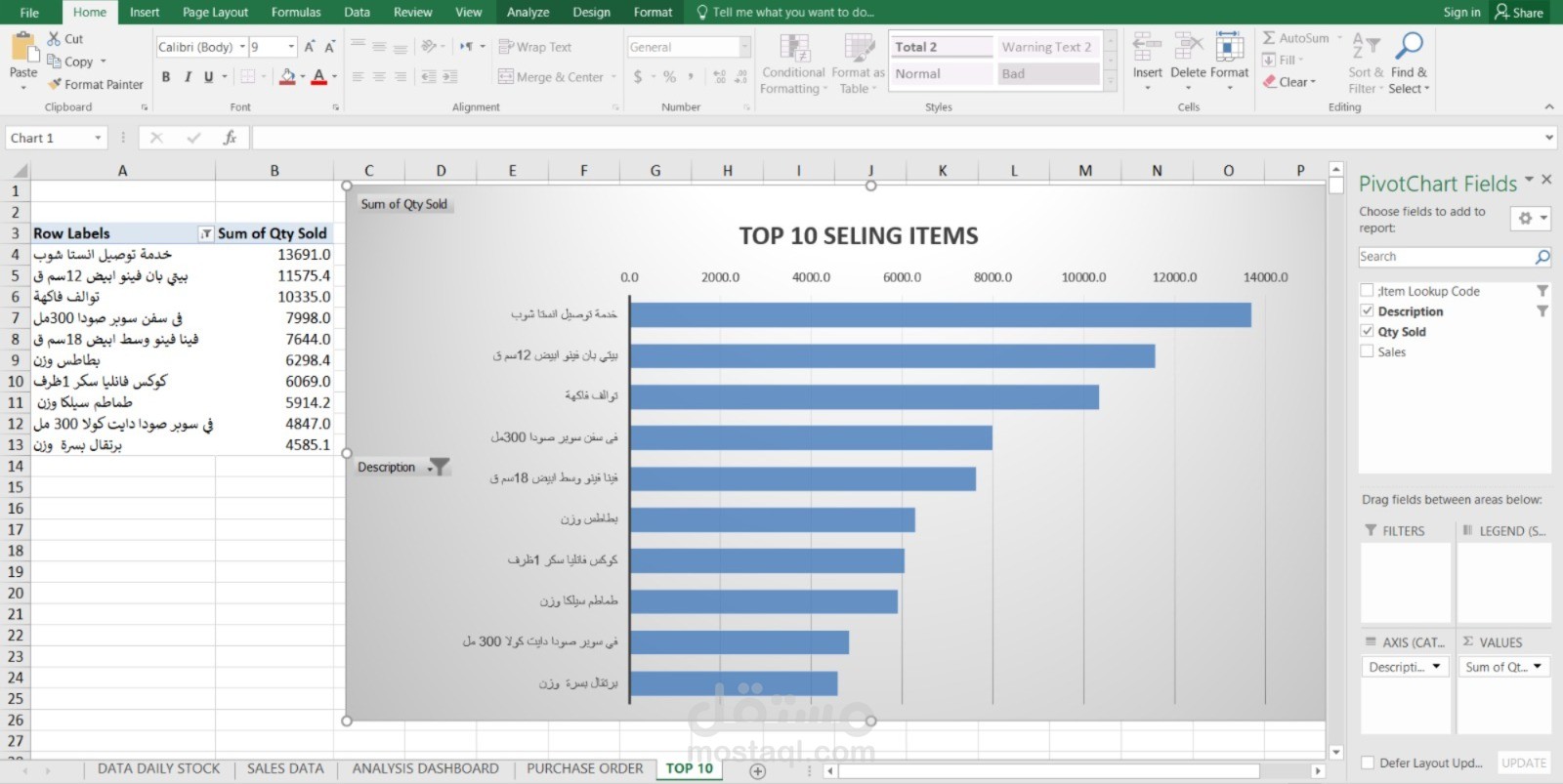
Task: Open the font name dropdown
Action: pyautogui.click(x=242, y=47)
